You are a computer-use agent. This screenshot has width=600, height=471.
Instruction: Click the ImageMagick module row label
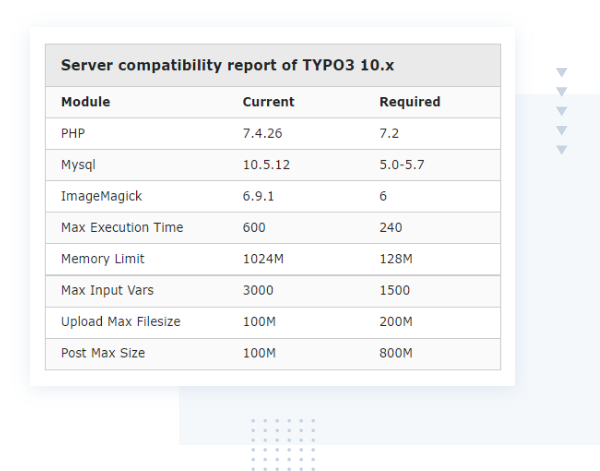[x=103, y=196]
